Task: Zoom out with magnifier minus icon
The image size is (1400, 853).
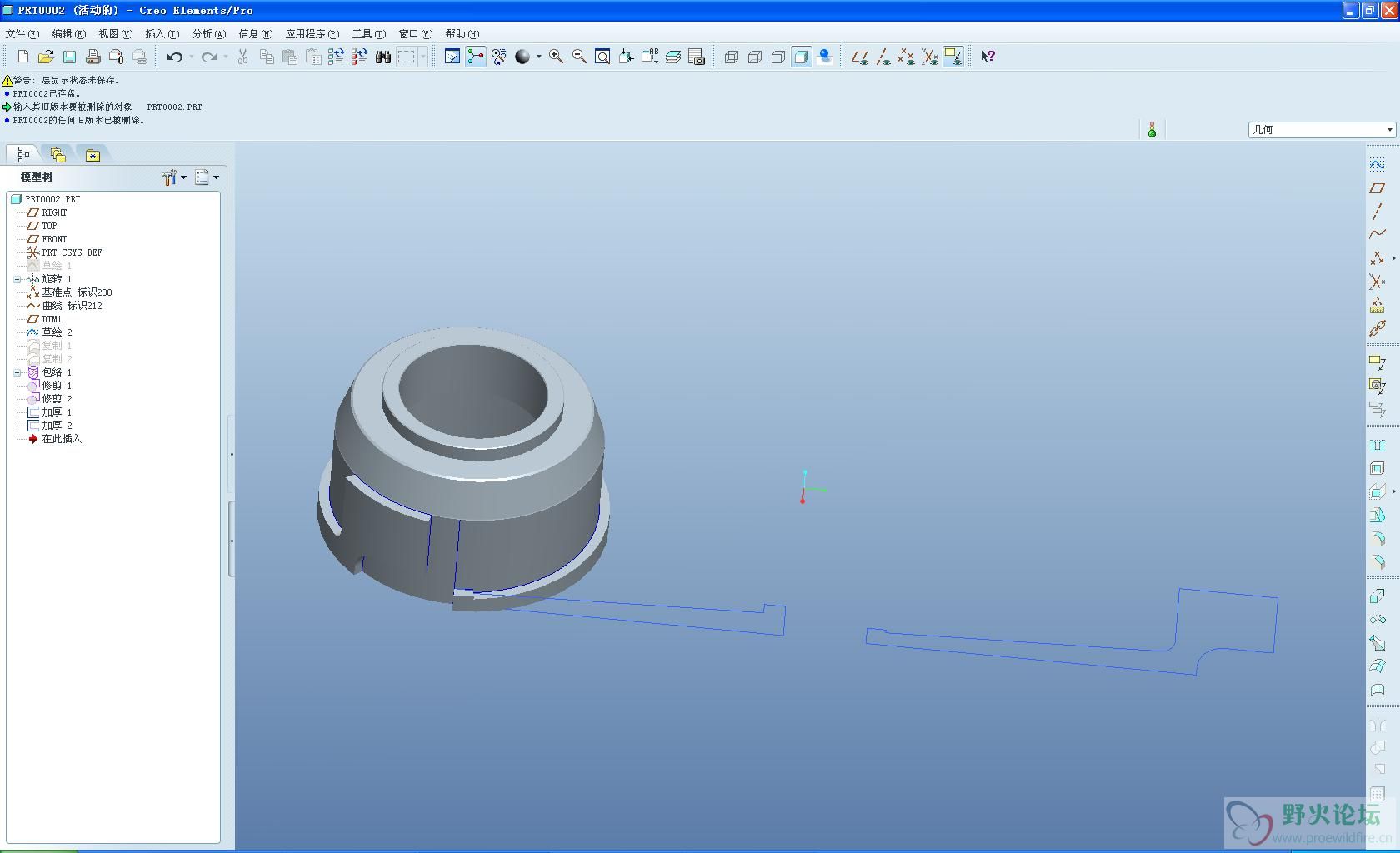Action: coord(579,57)
